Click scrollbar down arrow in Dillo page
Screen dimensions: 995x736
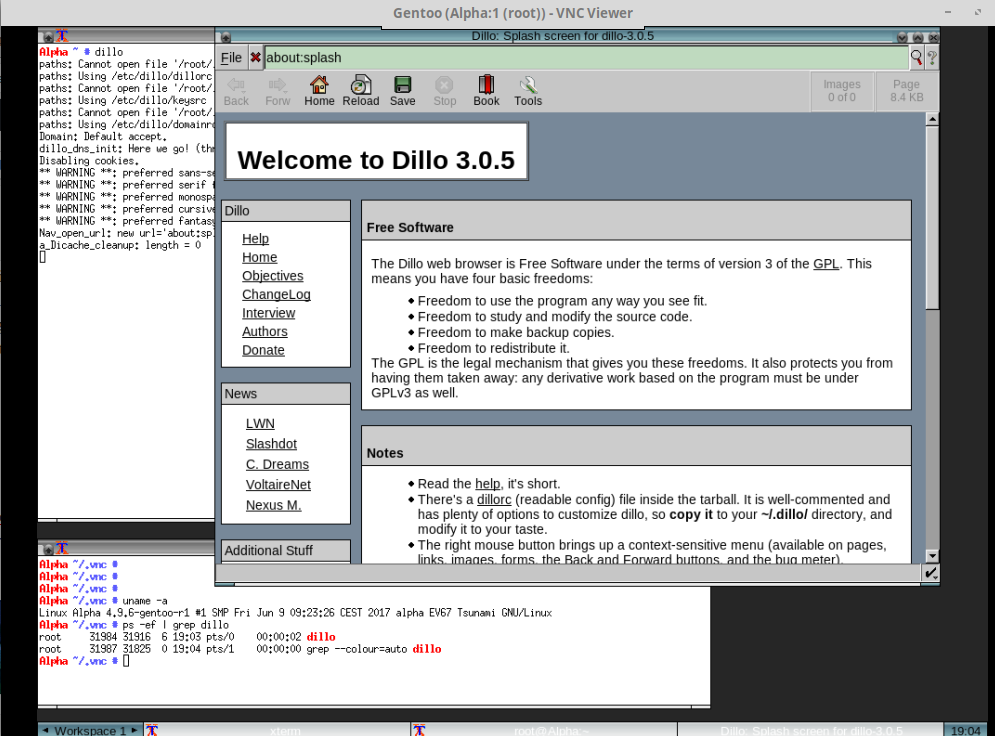tap(932, 556)
